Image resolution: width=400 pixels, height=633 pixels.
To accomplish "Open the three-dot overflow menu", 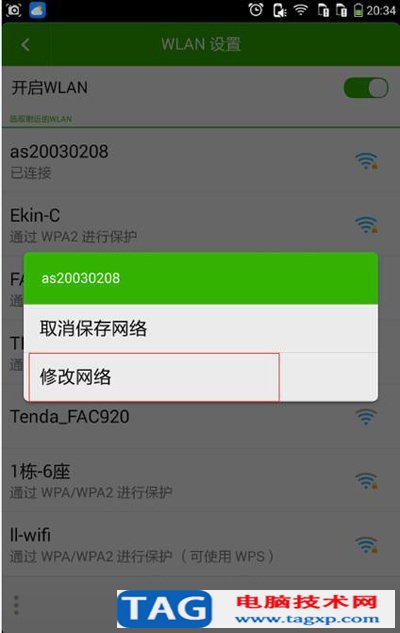I will (x=16, y=605).
